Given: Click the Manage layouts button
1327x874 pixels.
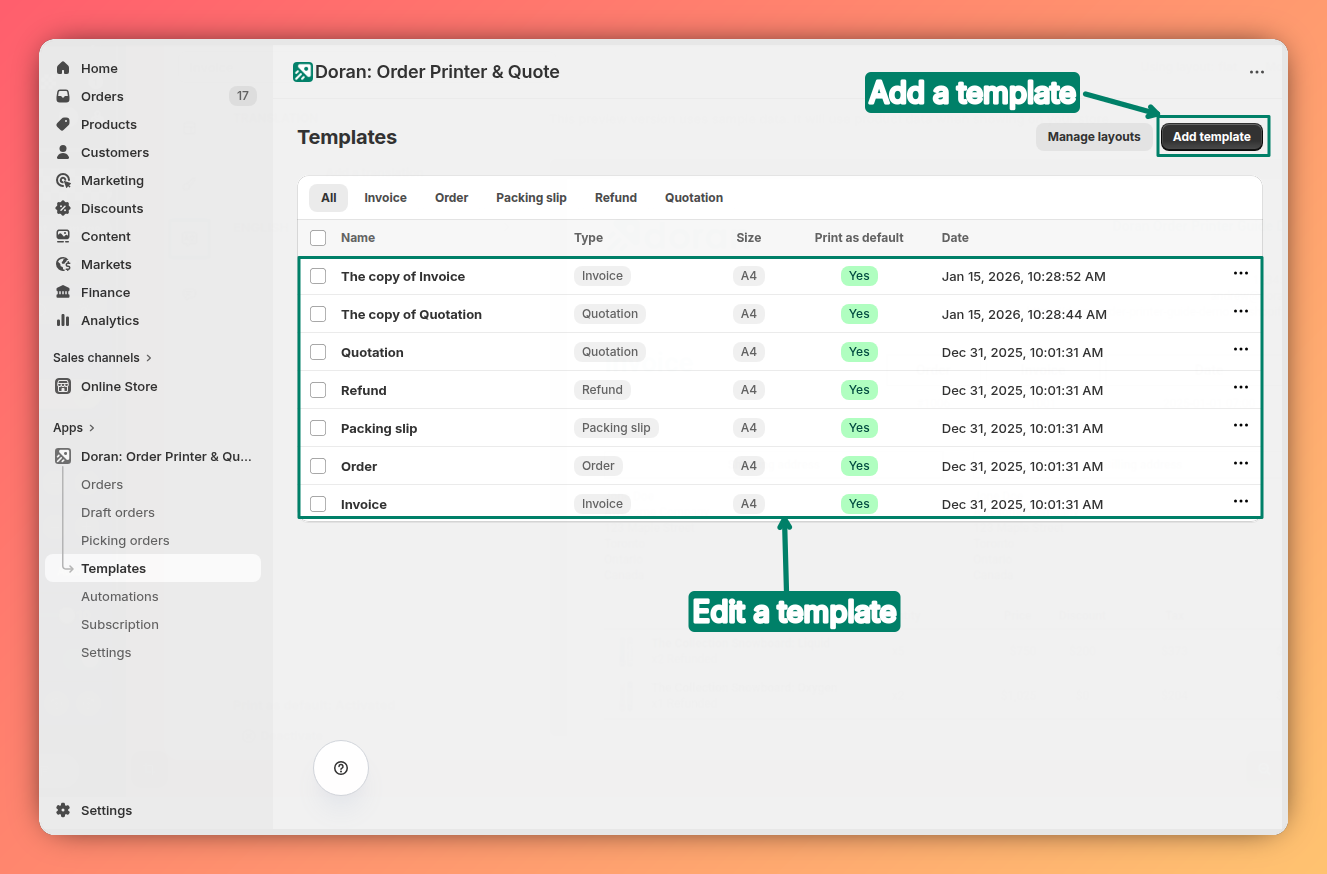Looking at the screenshot, I should [1094, 137].
